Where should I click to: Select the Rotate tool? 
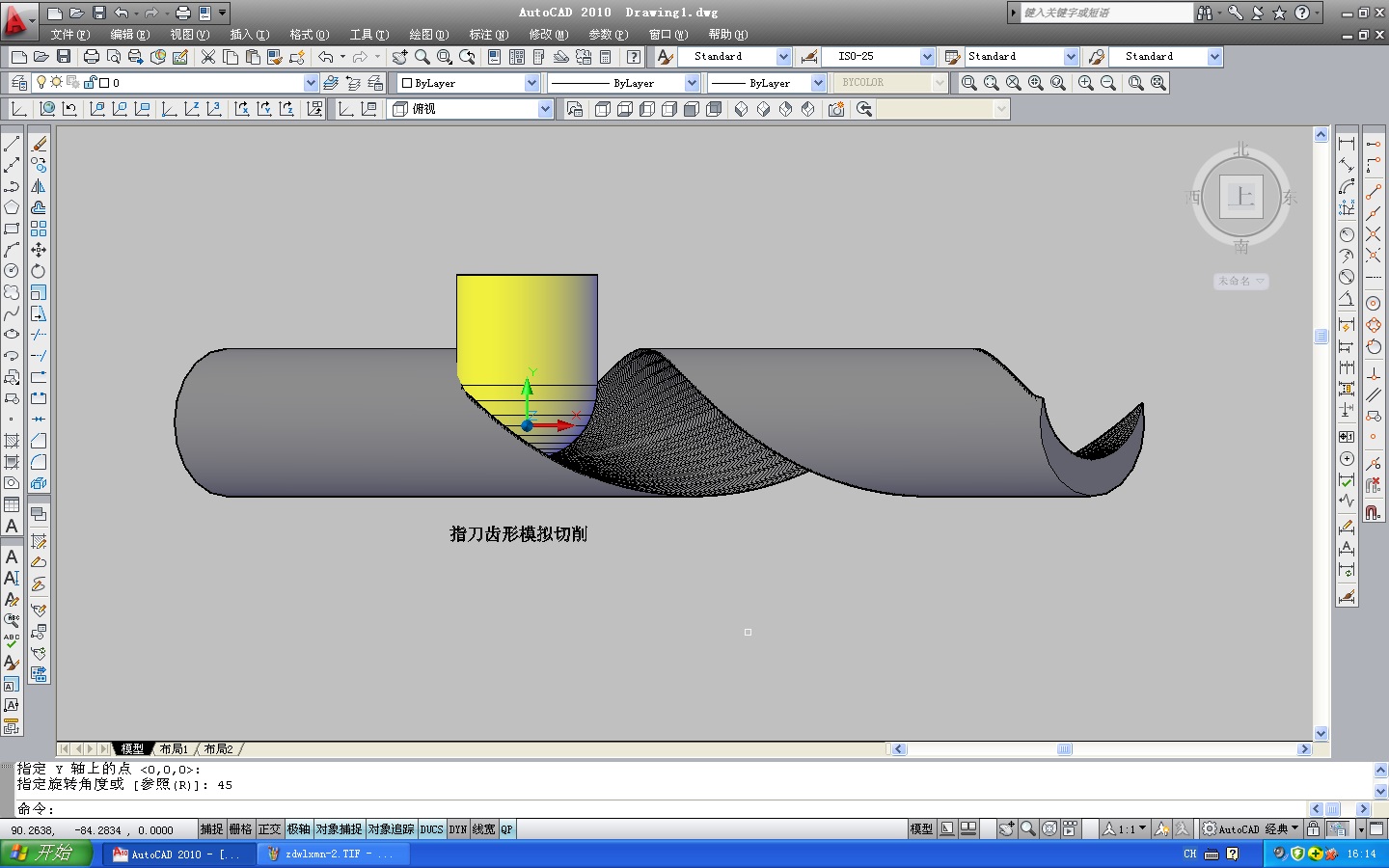tap(39, 271)
